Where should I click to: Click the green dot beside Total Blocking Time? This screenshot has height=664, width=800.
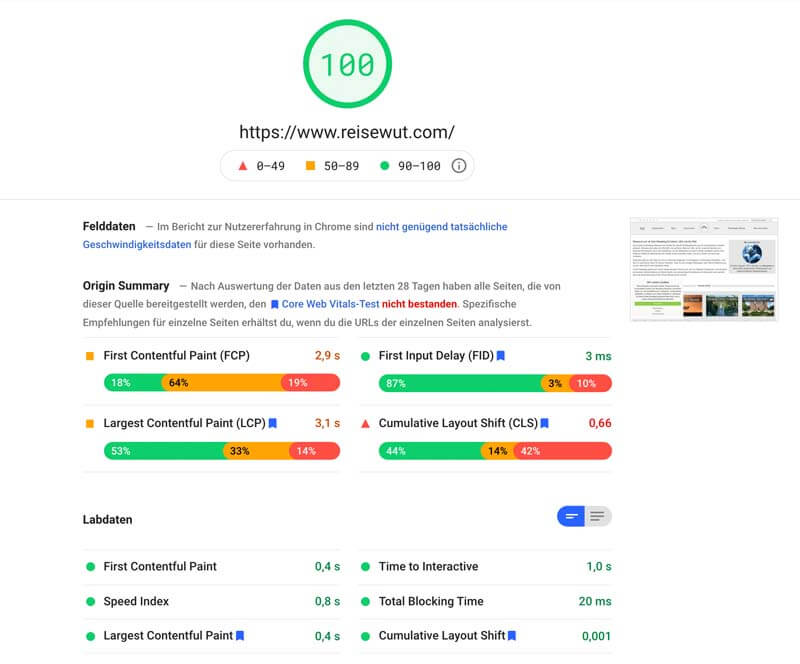point(365,601)
